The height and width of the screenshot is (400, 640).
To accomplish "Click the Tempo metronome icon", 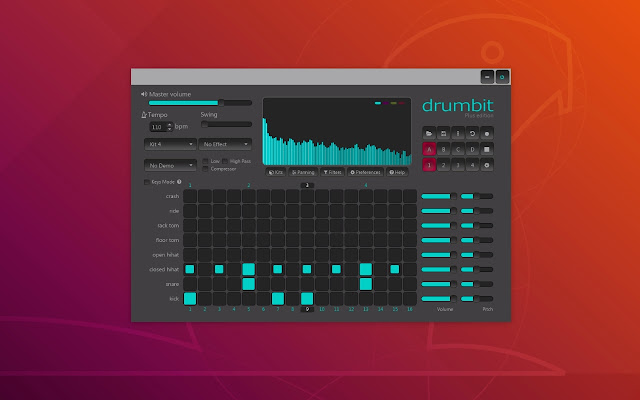I will [144, 115].
